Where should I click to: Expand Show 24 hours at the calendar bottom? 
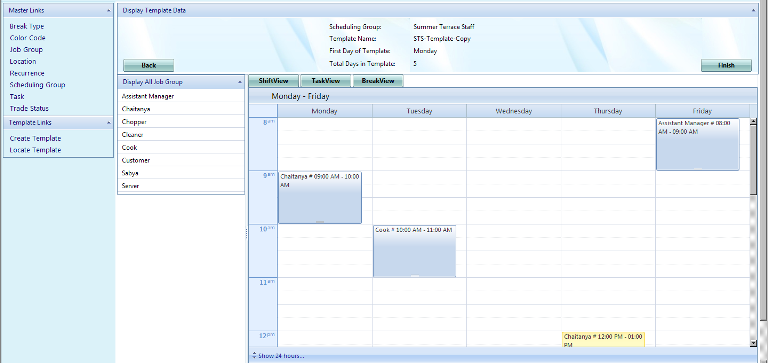coord(278,355)
